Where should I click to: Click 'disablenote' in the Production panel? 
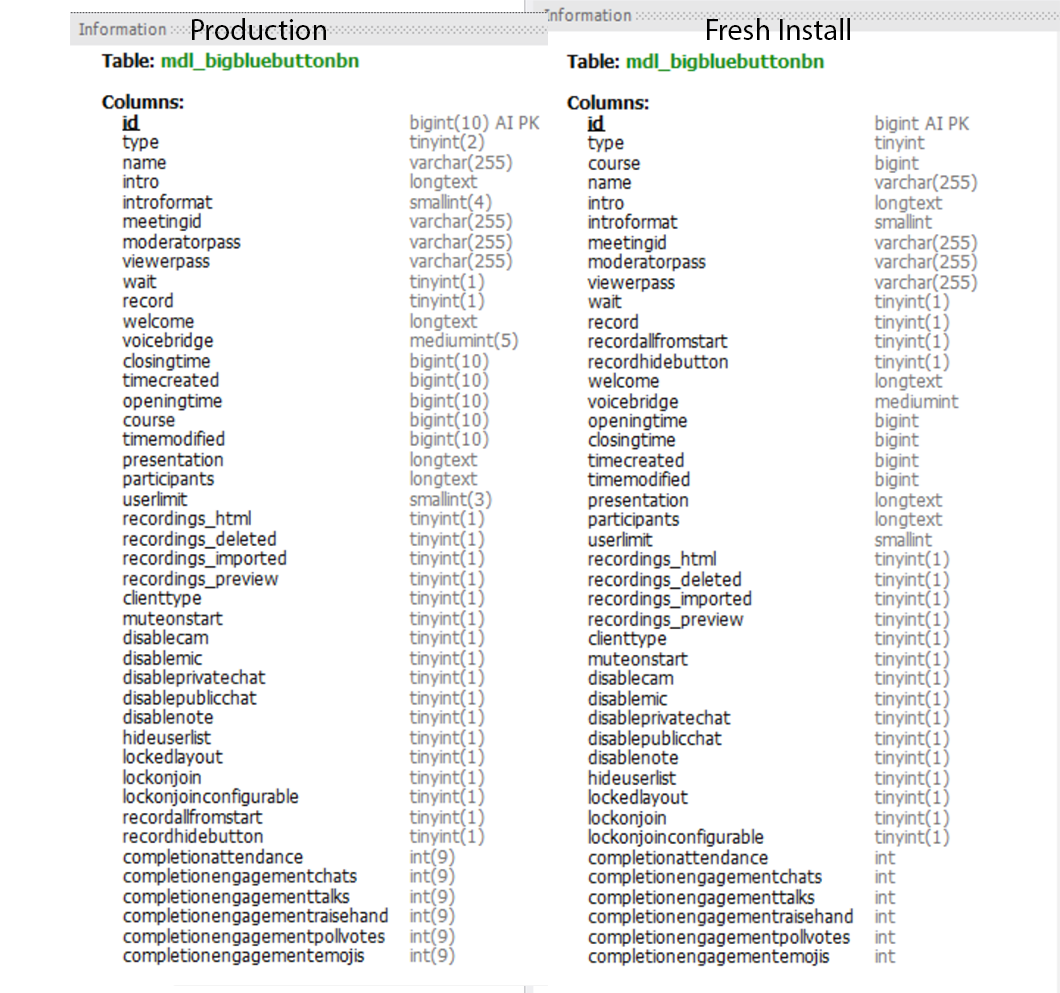[168, 718]
